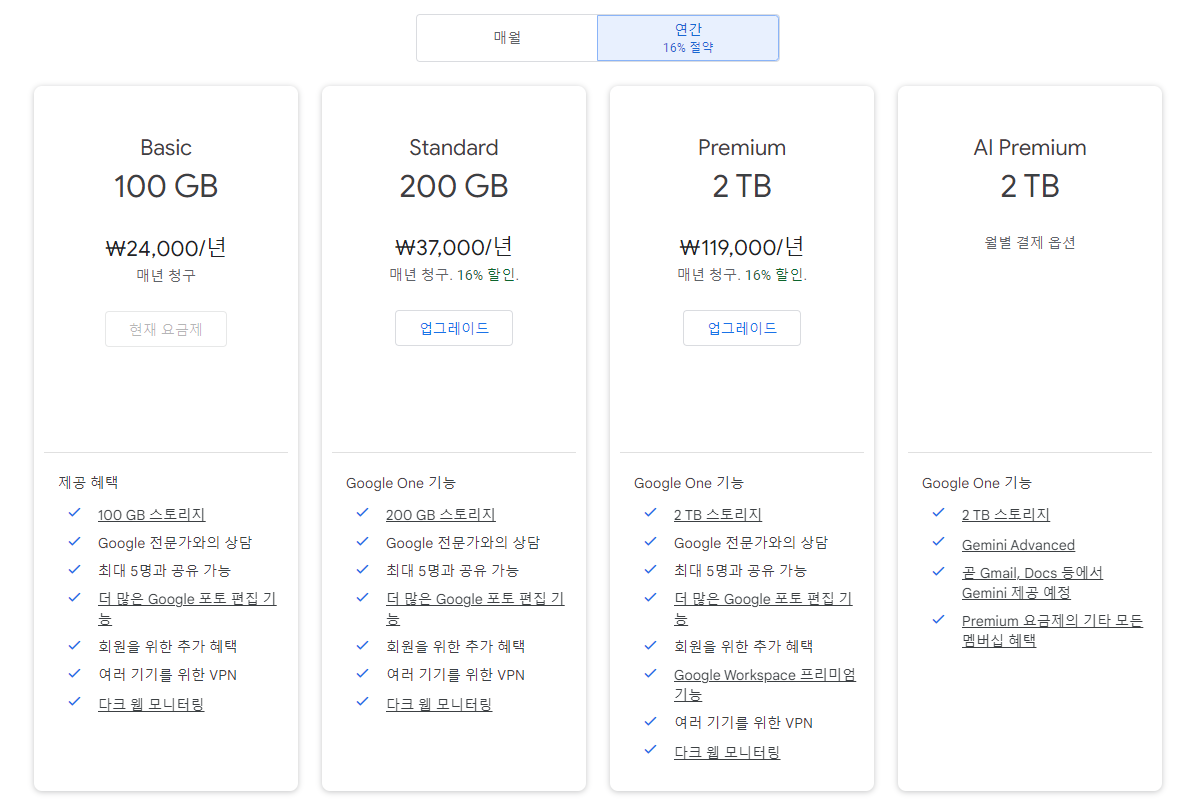Click the Basic plan title
This screenshot has width=1186, height=802.
pos(166,148)
